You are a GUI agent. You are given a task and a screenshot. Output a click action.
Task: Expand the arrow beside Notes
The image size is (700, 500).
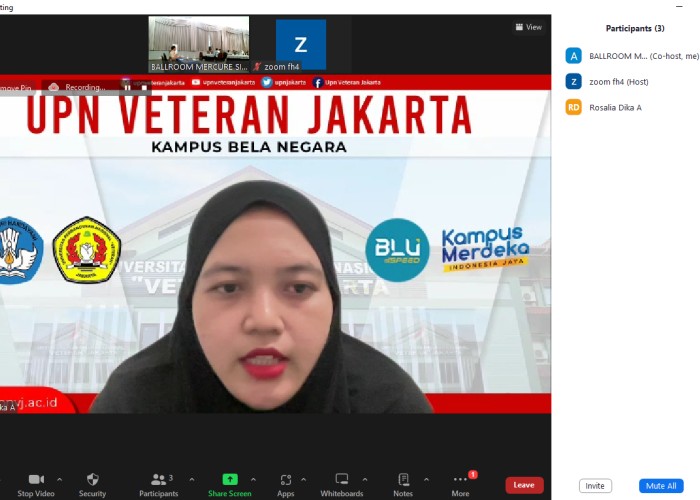(426, 479)
